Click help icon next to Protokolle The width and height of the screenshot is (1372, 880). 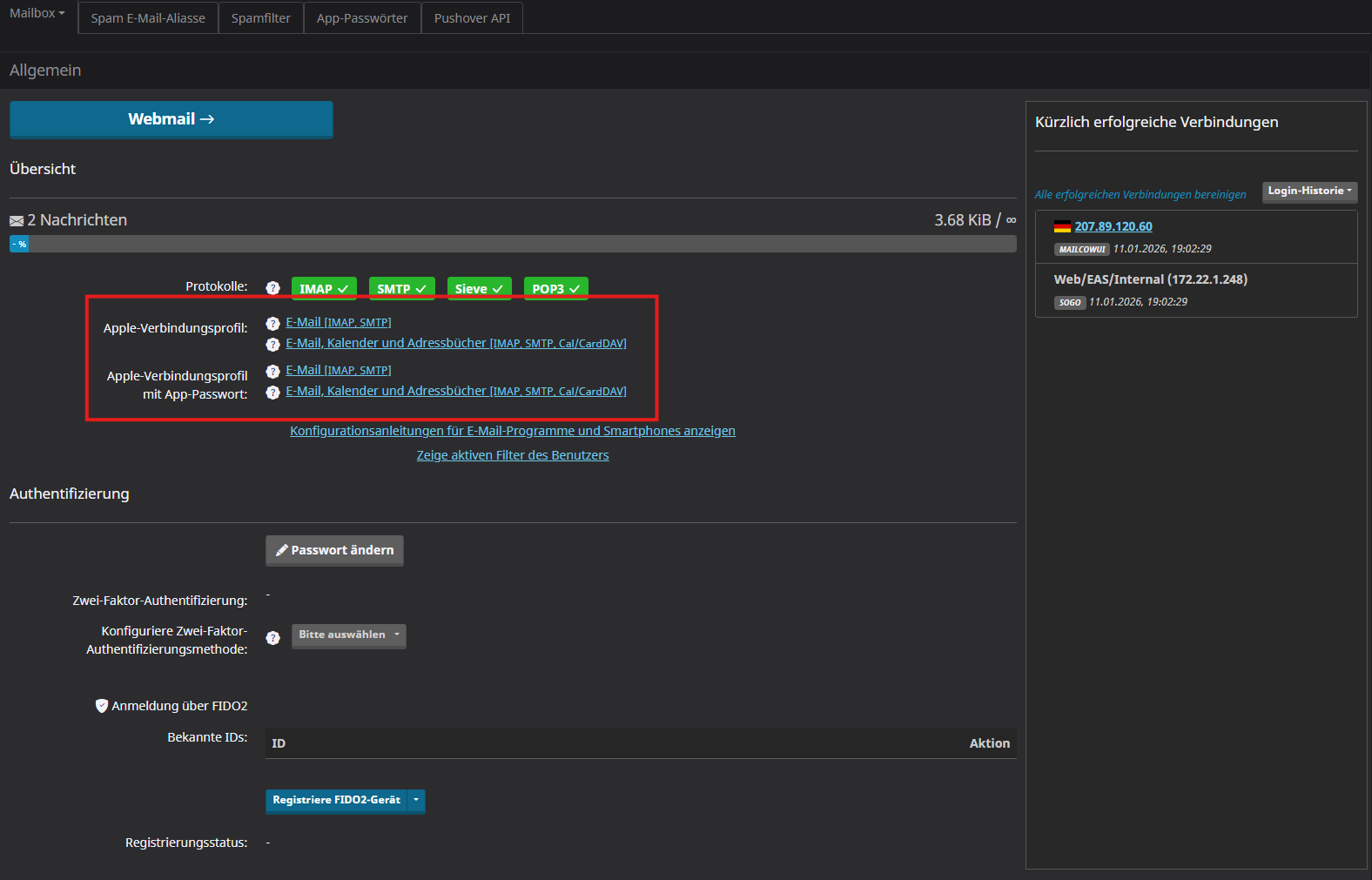(272, 288)
